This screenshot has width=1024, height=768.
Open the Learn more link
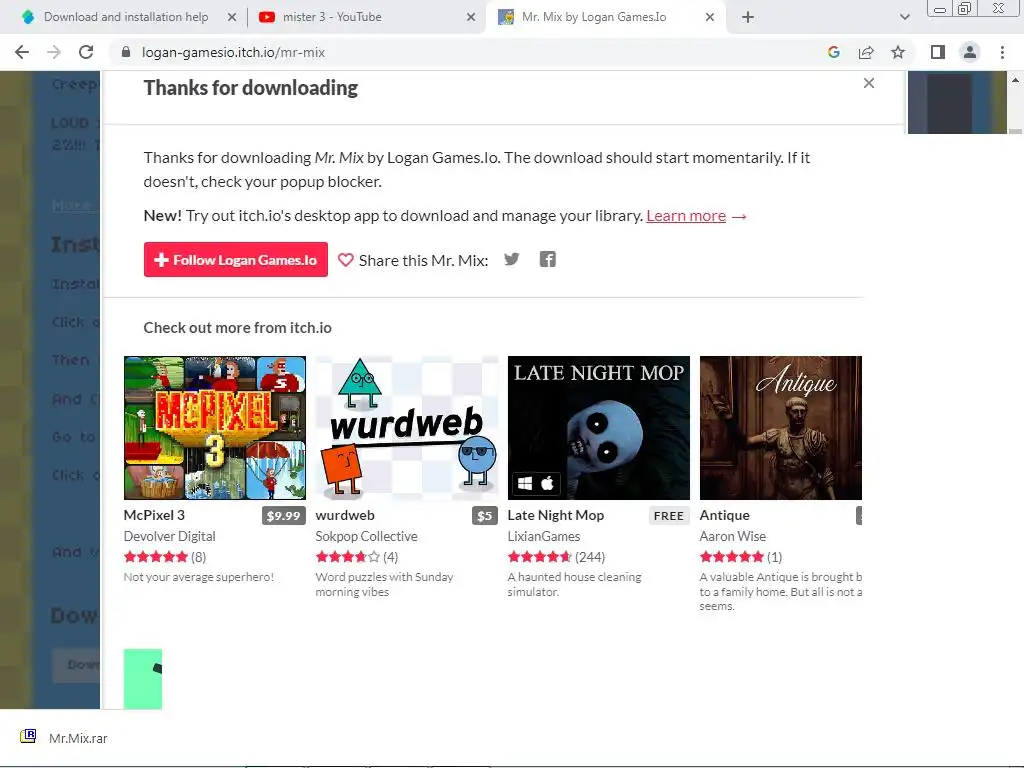coord(686,216)
